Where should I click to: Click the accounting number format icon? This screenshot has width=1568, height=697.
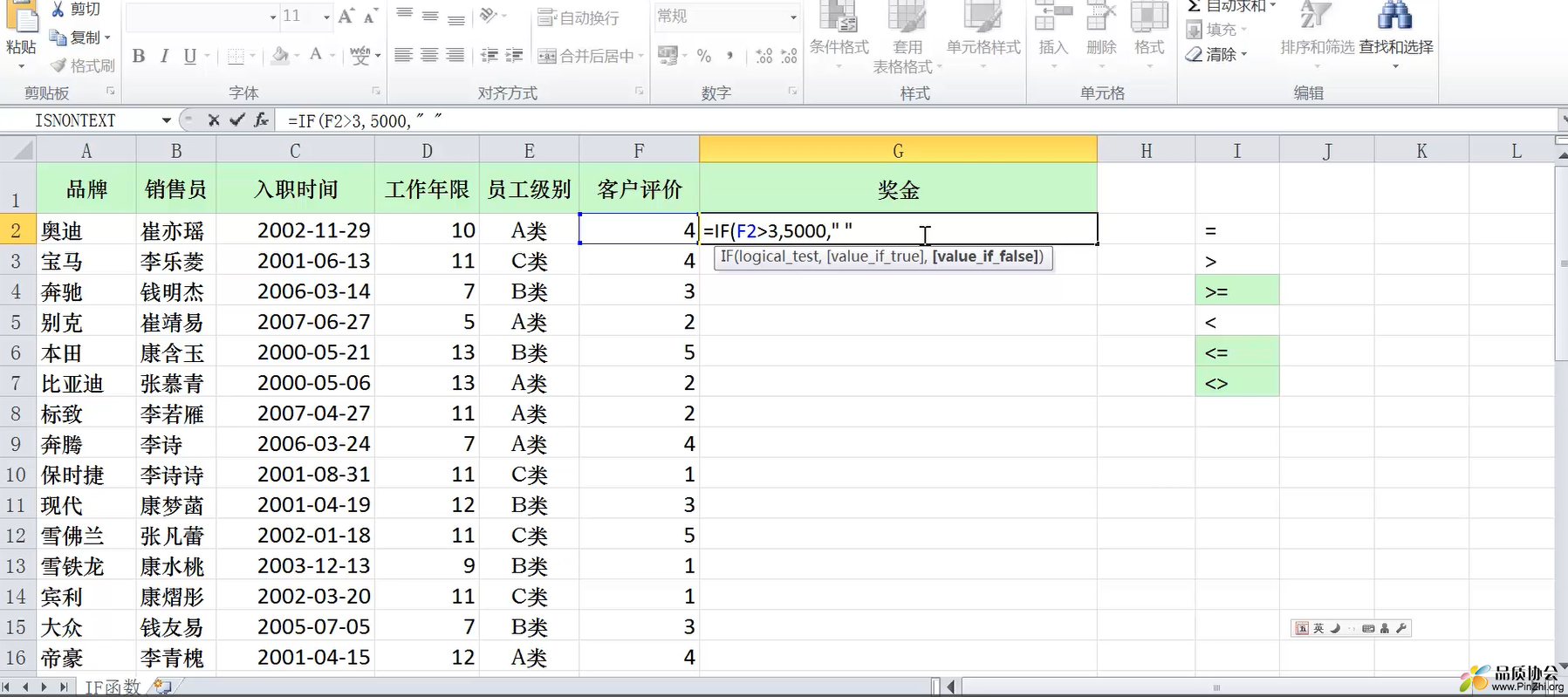click(668, 56)
